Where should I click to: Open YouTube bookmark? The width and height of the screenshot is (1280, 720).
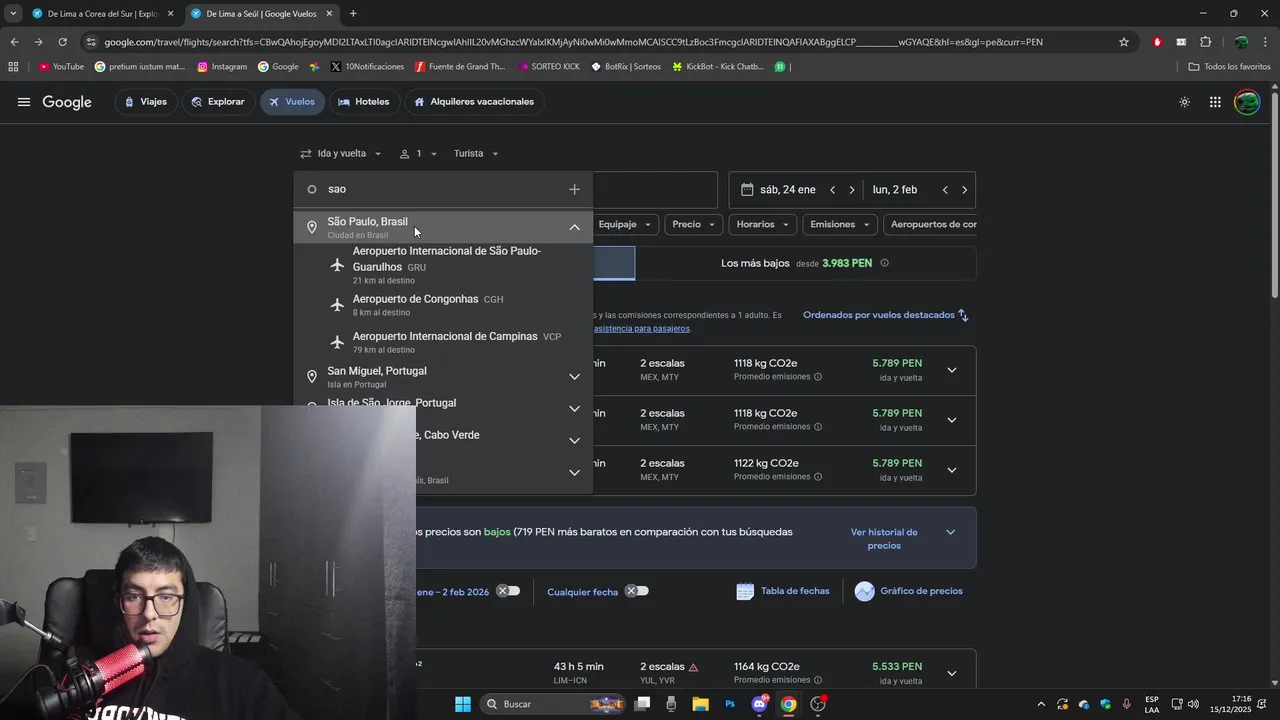click(x=61, y=67)
